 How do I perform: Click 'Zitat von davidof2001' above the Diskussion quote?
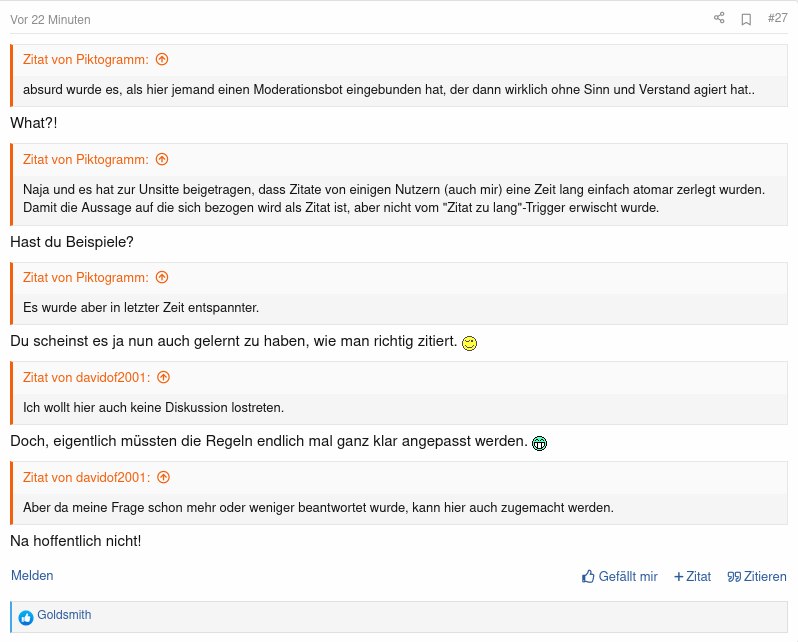[x=87, y=377]
